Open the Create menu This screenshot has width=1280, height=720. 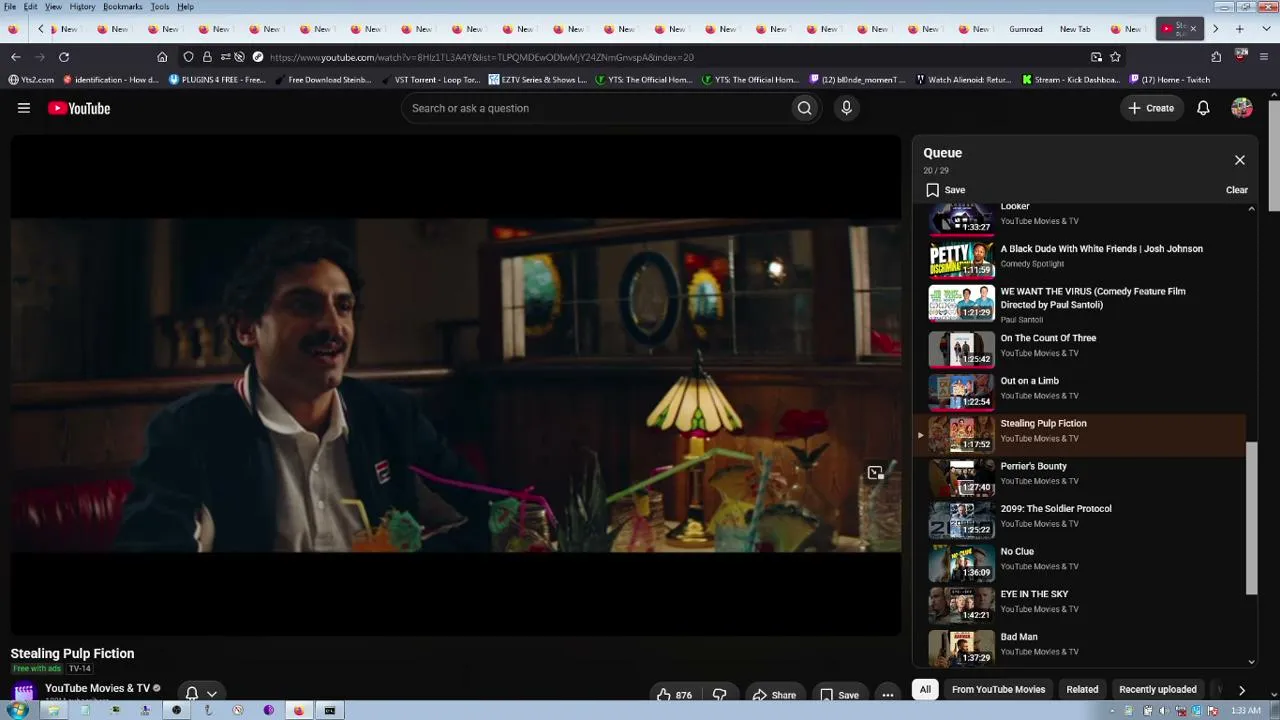[1151, 108]
